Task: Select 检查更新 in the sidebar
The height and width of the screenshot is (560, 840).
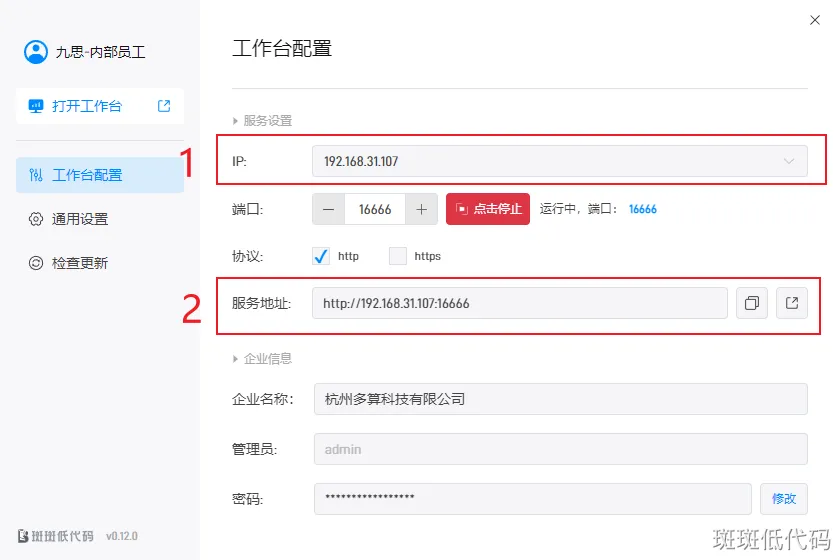Action: click(x=80, y=263)
